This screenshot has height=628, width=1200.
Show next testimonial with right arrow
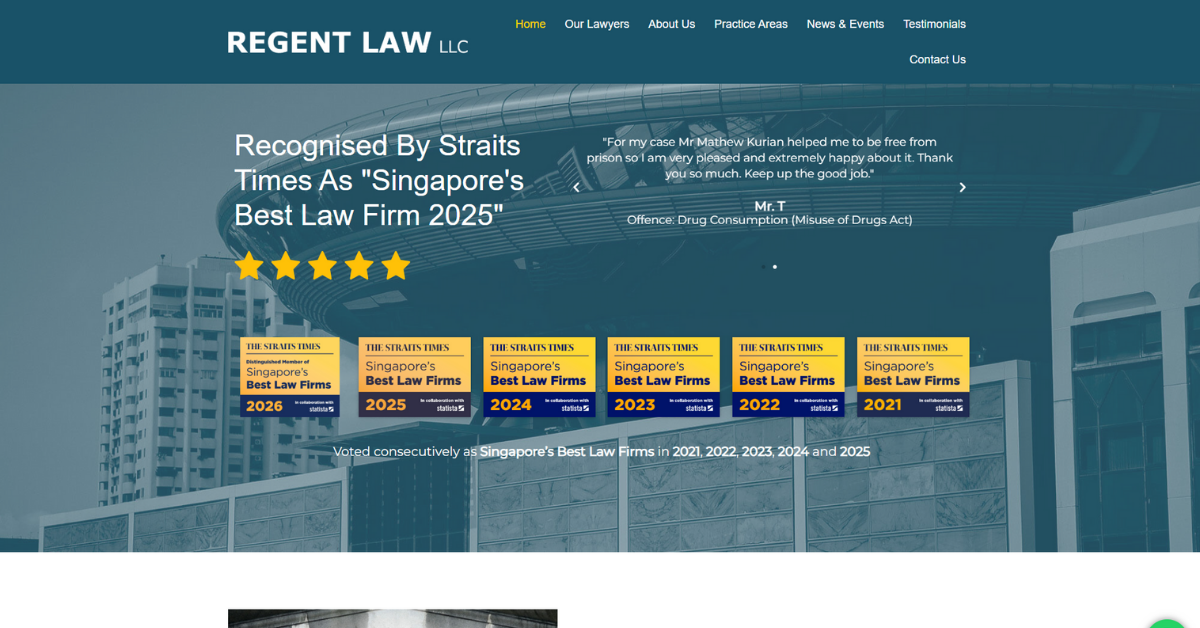pos(962,187)
